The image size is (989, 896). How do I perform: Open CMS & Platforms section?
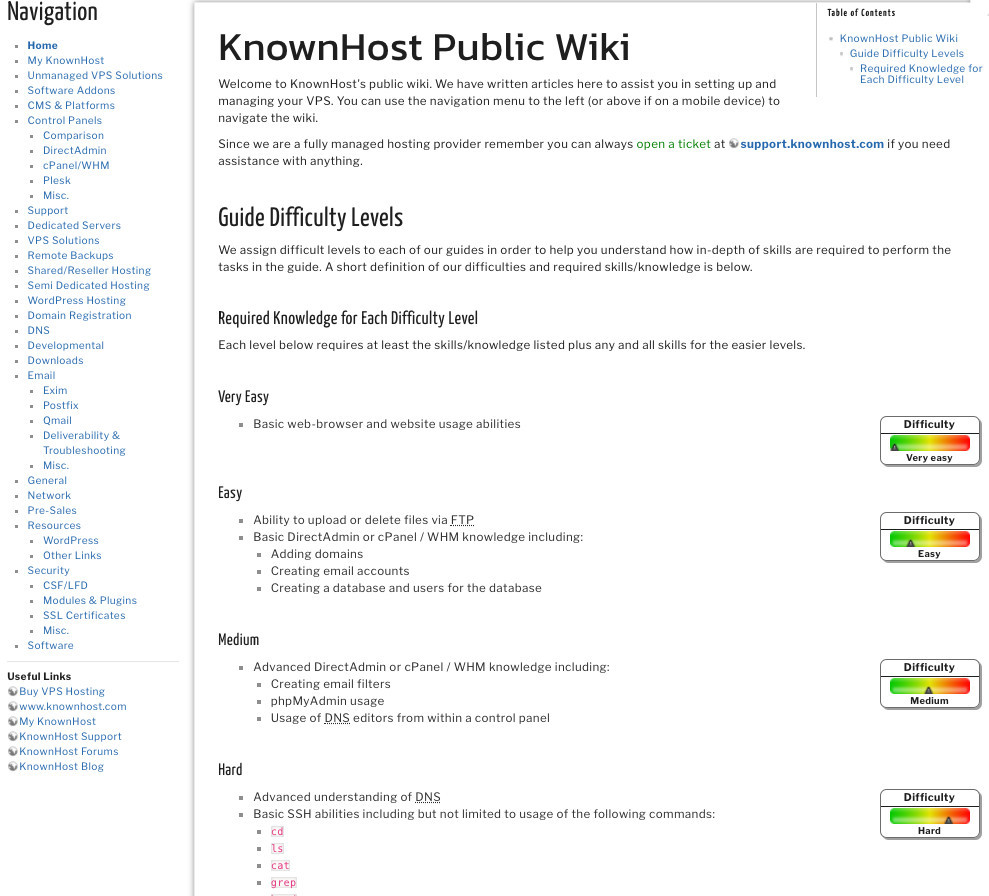[71, 105]
